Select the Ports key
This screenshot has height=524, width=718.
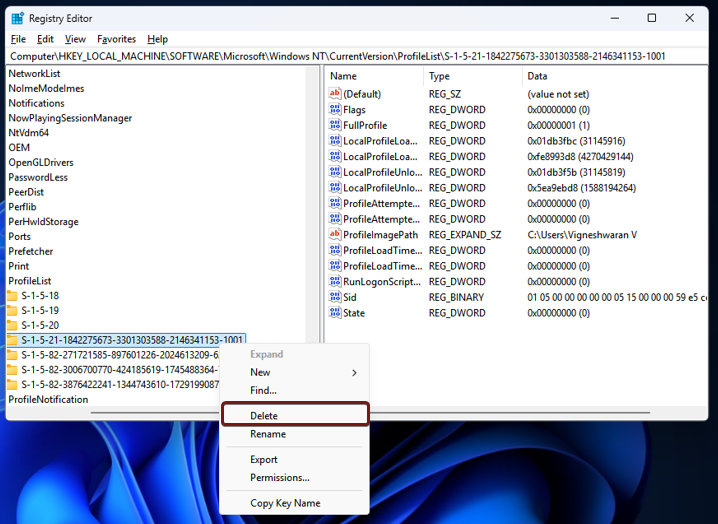pyautogui.click(x=19, y=236)
